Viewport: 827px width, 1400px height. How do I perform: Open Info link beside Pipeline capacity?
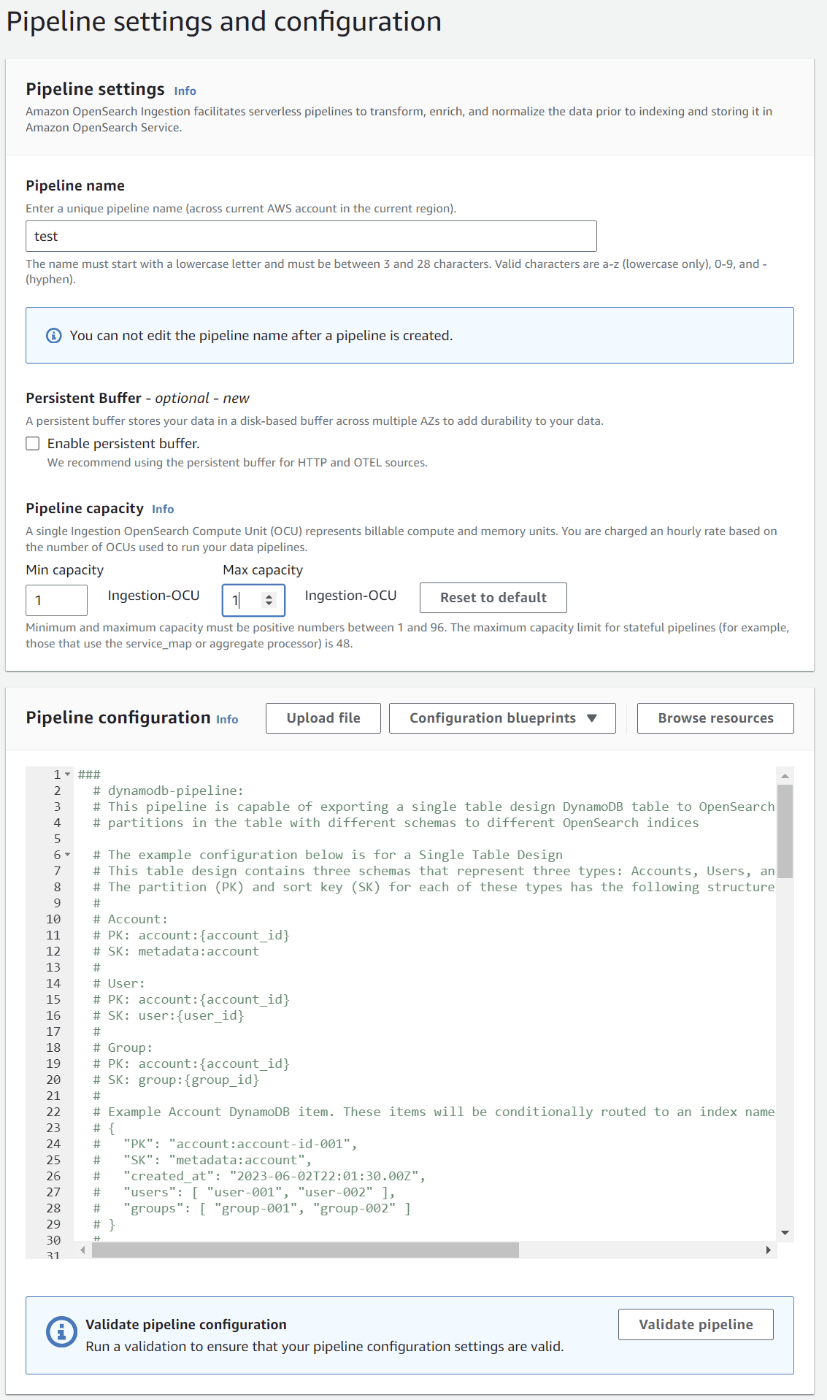coord(163,509)
